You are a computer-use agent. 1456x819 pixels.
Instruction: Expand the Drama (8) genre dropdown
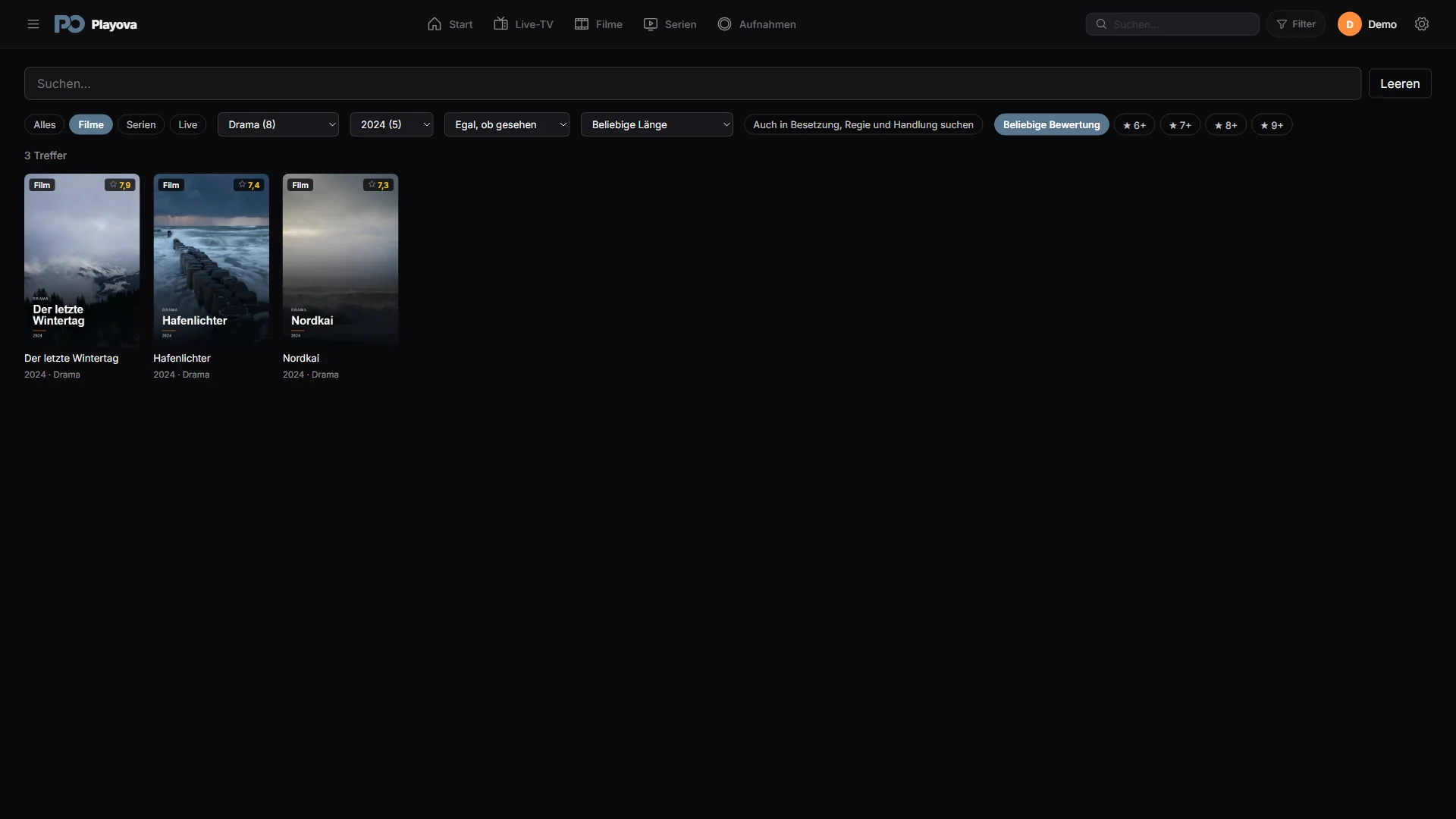tap(278, 124)
